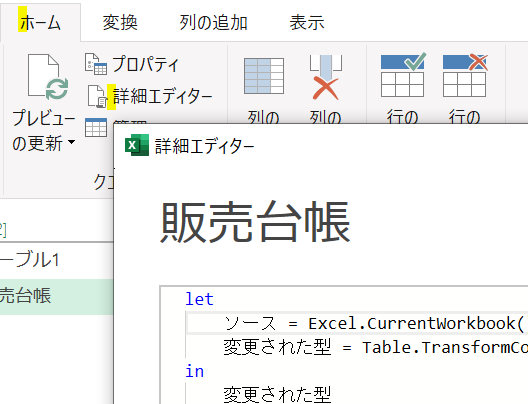This screenshot has width=528, height=404.
Task: Select the 販売台帳 query in list
Action: point(57,296)
